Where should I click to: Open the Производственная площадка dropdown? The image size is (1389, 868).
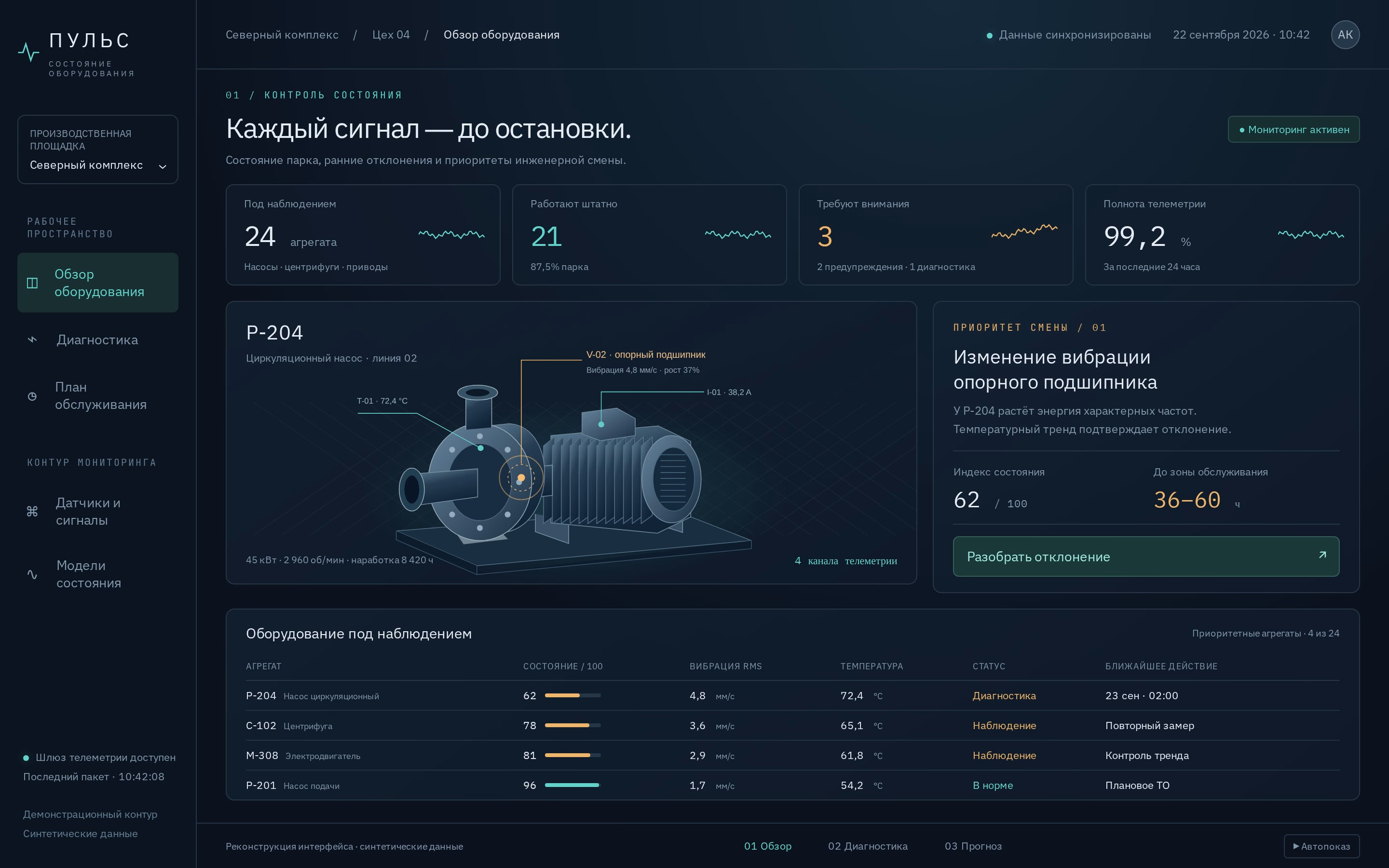(x=97, y=149)
